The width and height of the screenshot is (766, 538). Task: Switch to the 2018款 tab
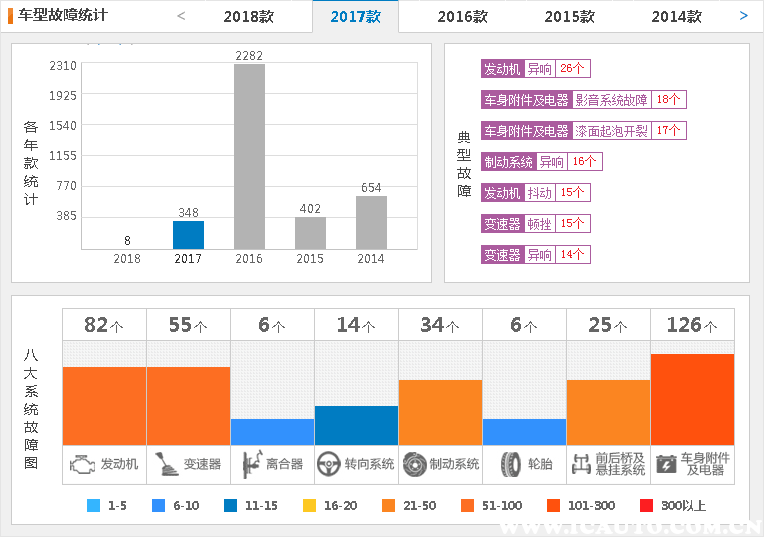tap(248, 17)
